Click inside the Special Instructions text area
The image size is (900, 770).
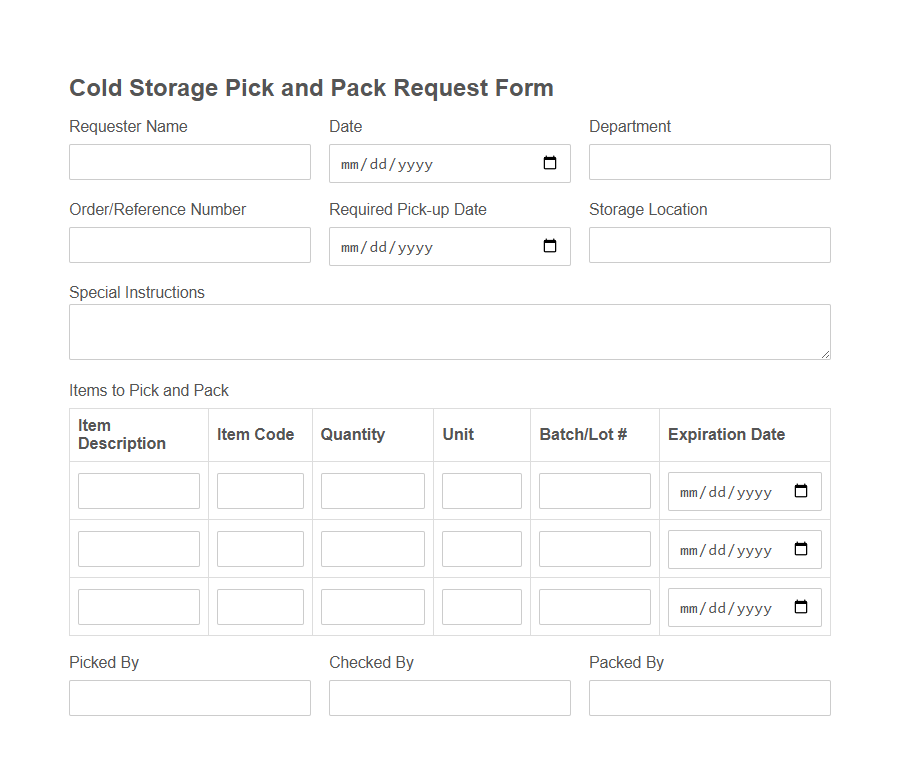click(x=449, y=330)
